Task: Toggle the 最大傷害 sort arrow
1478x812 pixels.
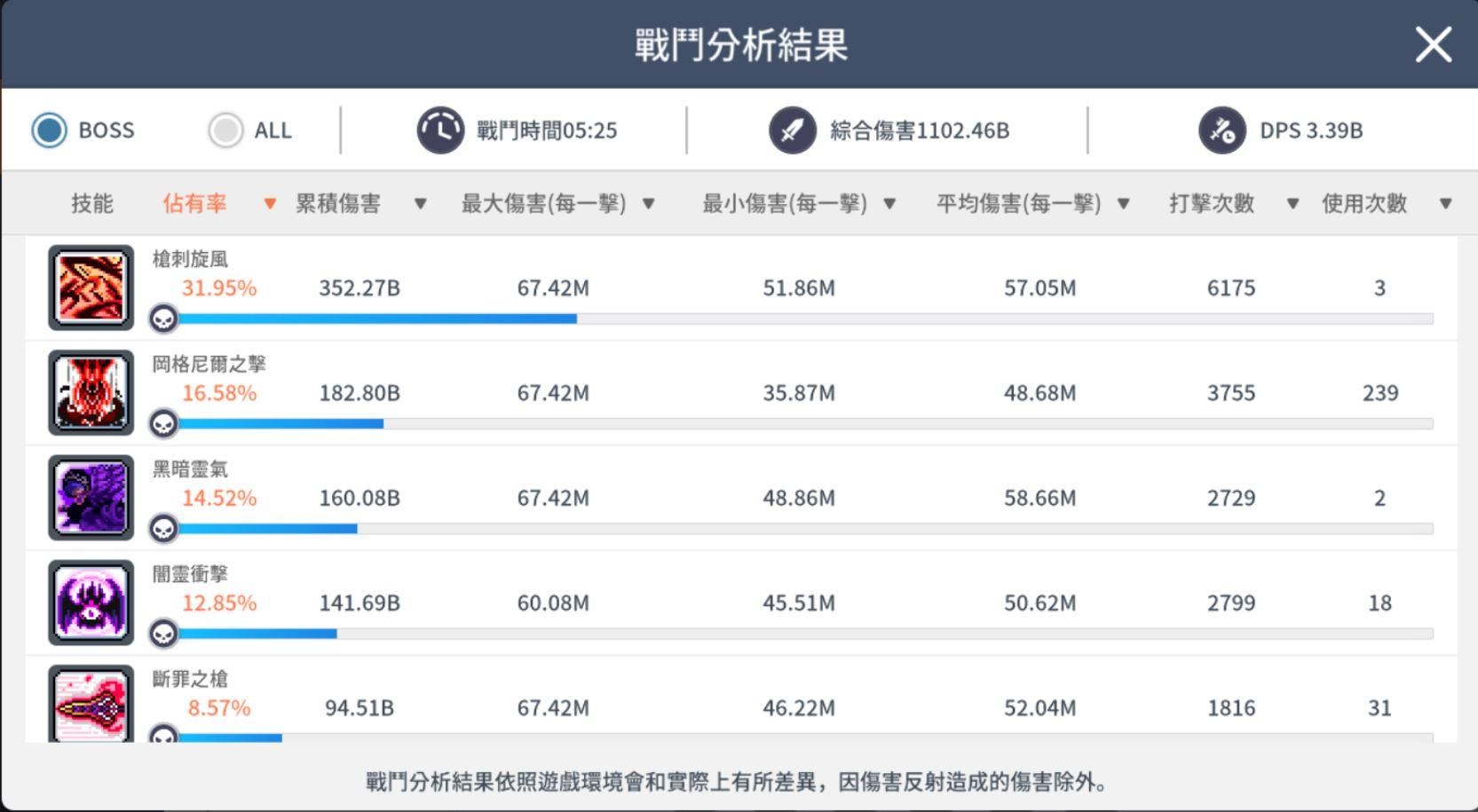Action: [649, 204]
